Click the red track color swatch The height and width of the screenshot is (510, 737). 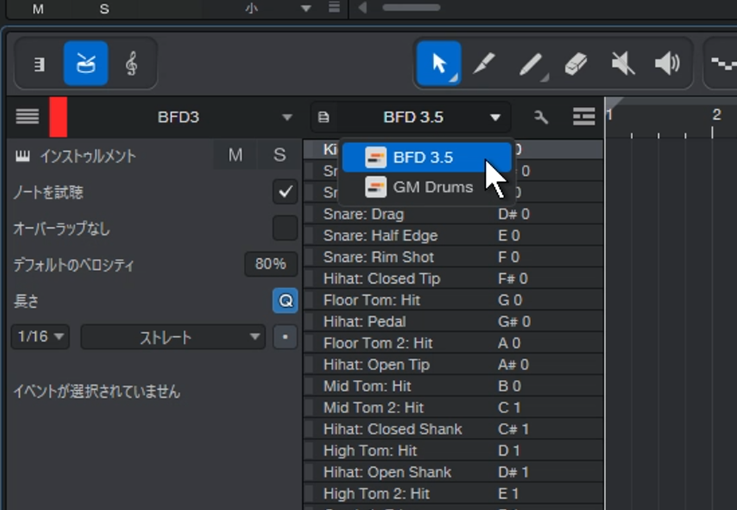point(58,117)
